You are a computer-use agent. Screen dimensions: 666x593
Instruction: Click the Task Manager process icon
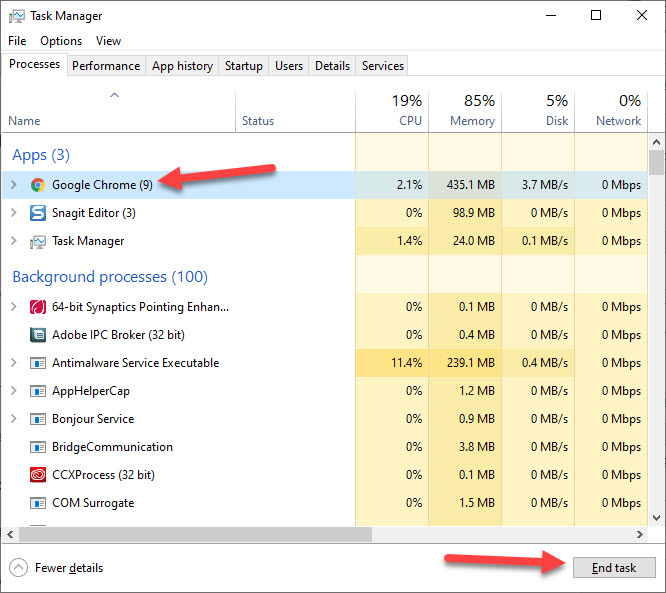tap(38, 241)
